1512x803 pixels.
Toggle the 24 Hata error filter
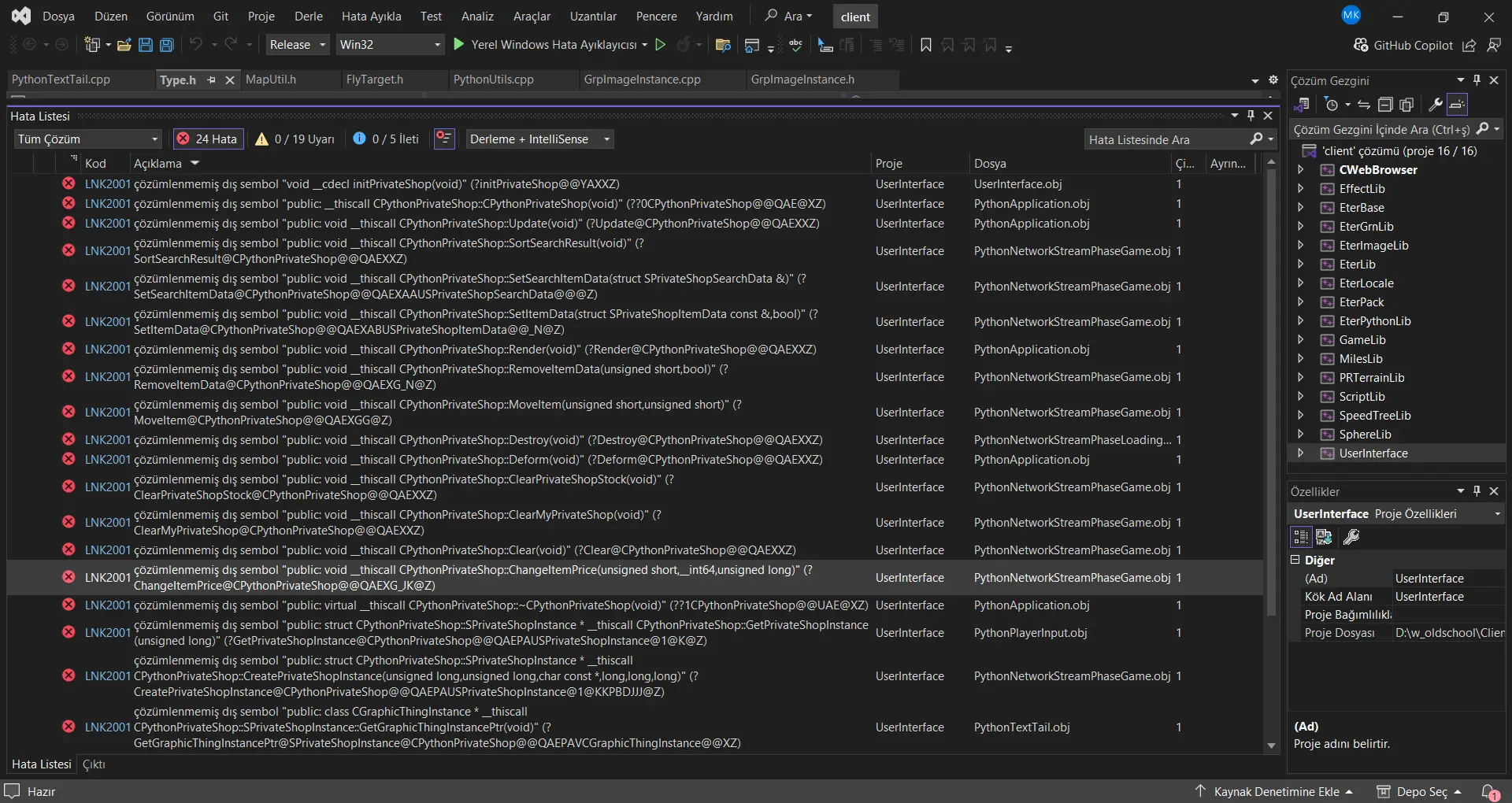[208, 139]
